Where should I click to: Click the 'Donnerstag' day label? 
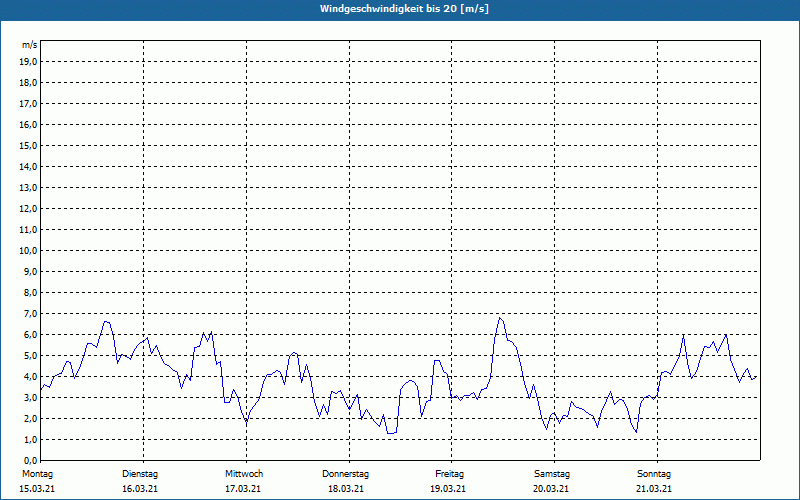pyautogui.click(x=345, y=474)
